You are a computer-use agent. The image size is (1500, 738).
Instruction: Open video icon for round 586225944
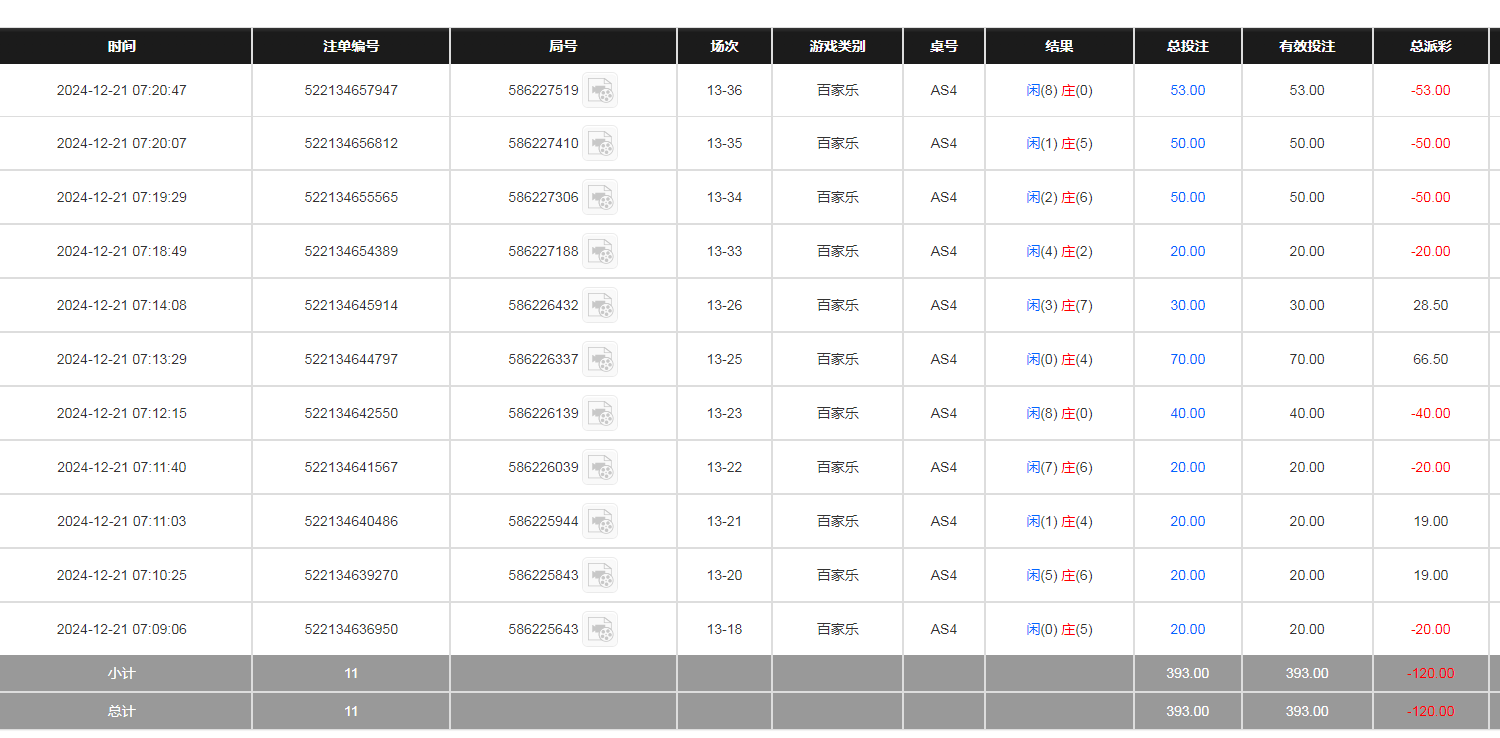point(600,521)
